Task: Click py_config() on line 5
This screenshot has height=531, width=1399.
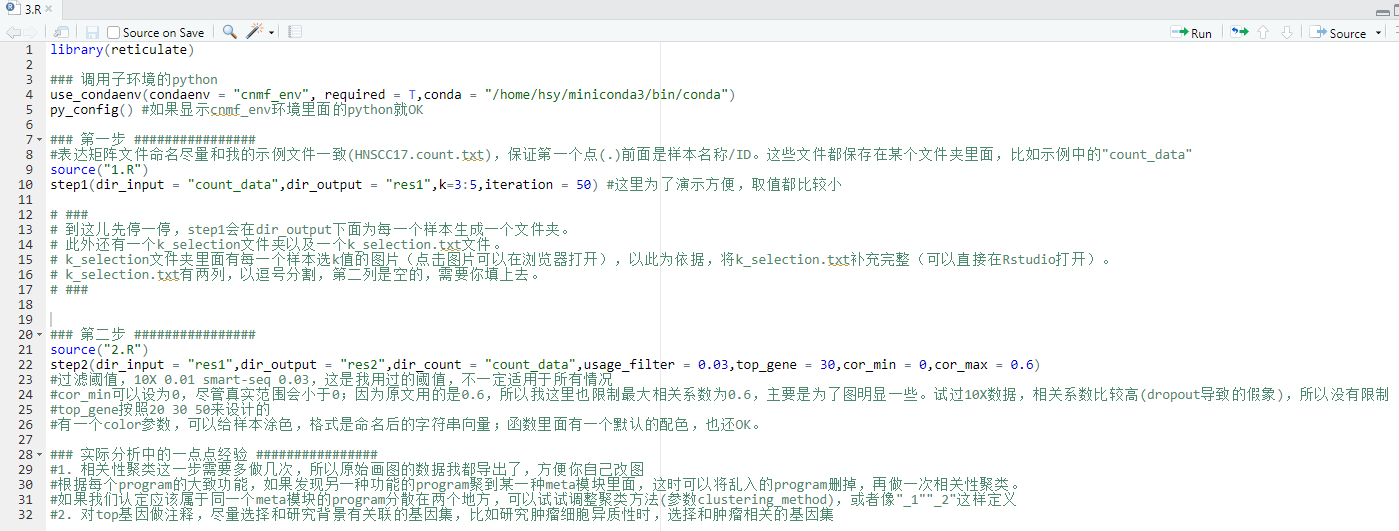Action: point(91,109)
